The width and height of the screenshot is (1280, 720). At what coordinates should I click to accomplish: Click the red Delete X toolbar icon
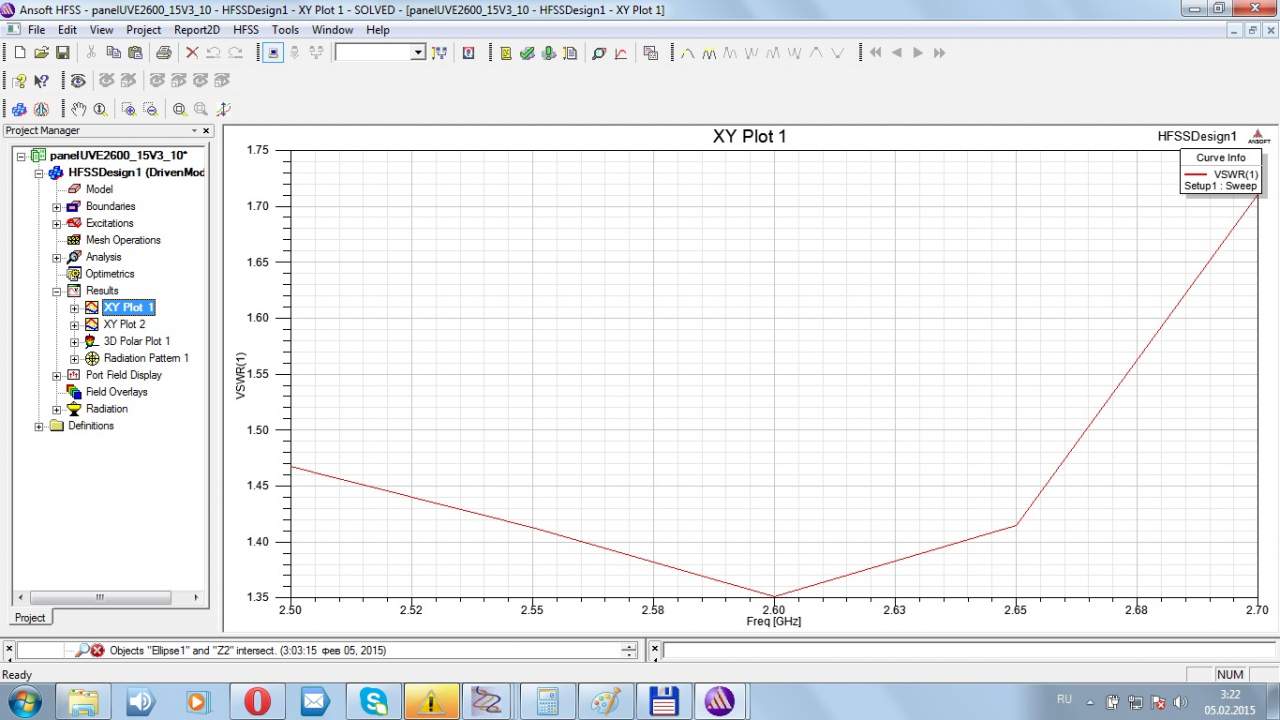tap(192, 53)
